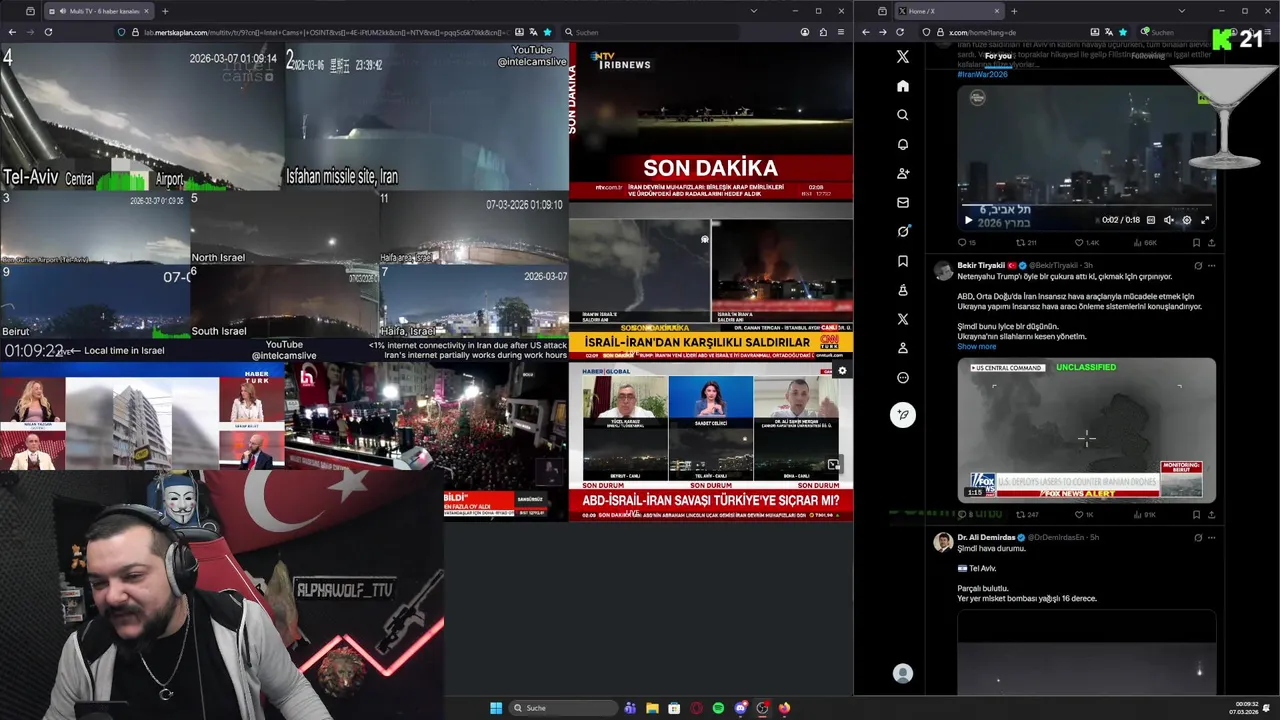Image resolution: width=1280 pixels, height=720 pixels.
Task: Open Firefox account icon in Multi TV window
Action: click(805, 32)
